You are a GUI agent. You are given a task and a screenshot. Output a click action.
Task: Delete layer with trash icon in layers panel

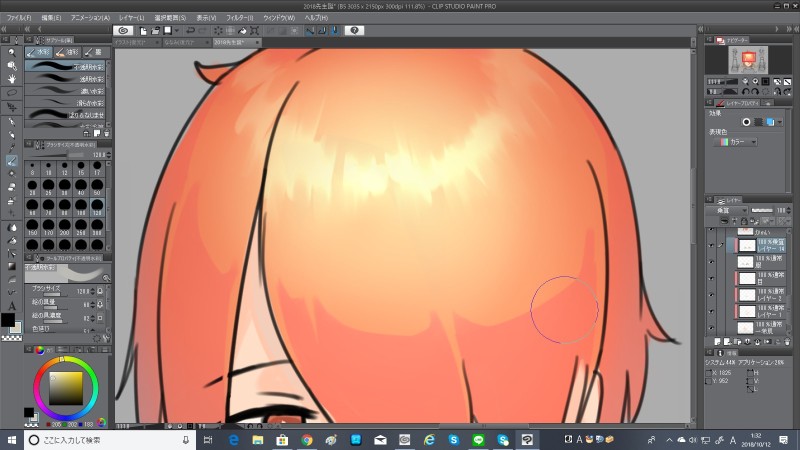[787, 341]
